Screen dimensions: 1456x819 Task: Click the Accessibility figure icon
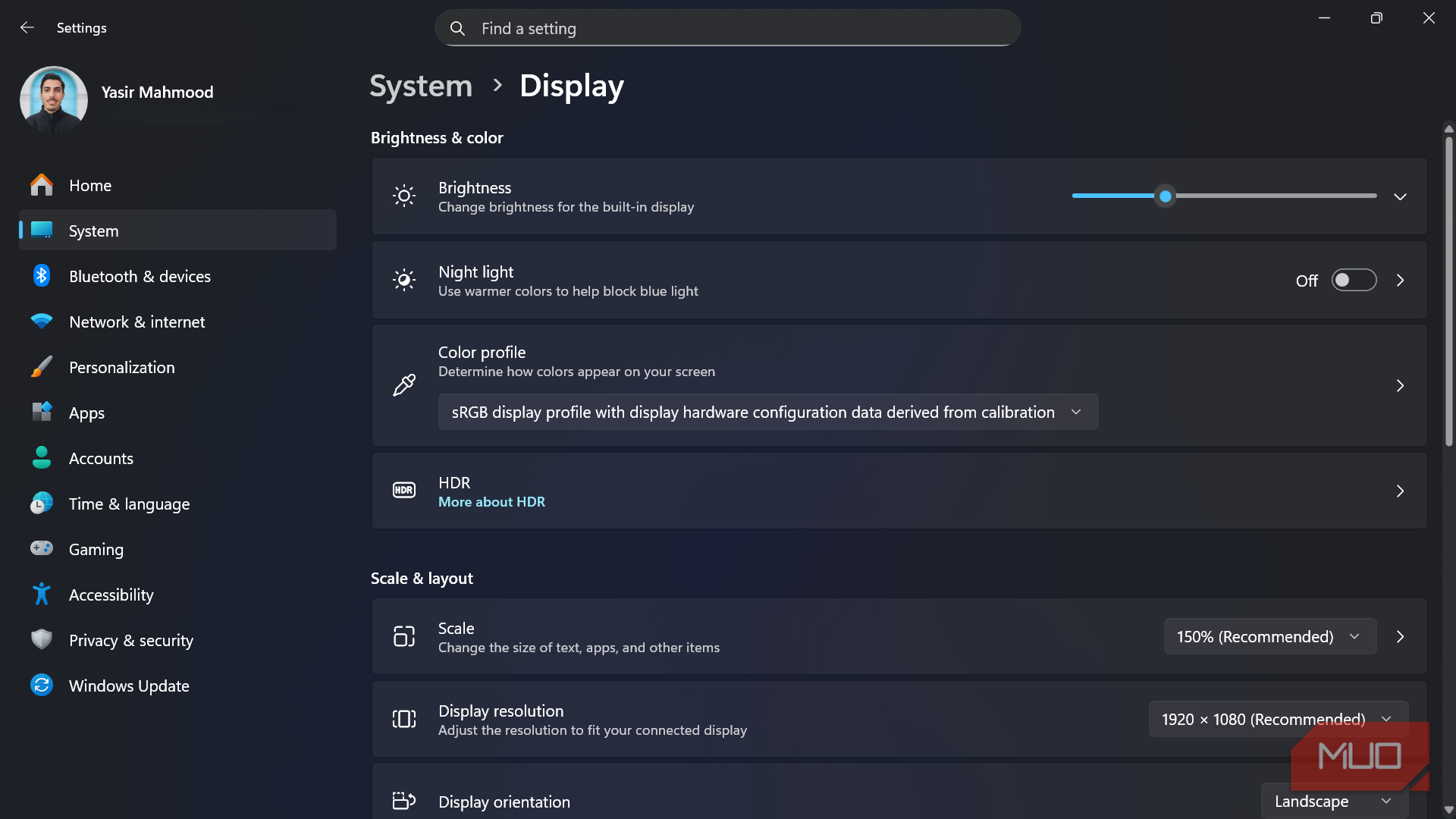[x=42, y=595]
